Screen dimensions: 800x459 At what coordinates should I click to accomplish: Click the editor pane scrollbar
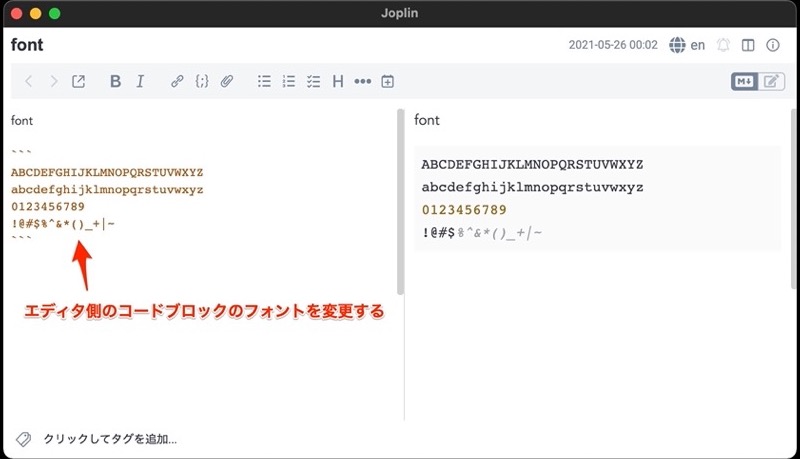(x=401, y=201)
